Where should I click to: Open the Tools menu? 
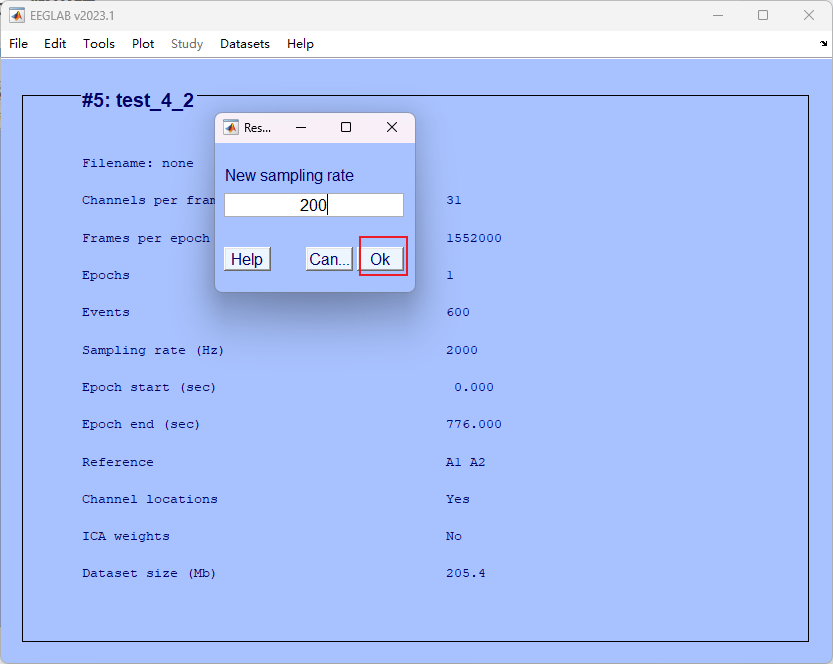tap(99, 44)
